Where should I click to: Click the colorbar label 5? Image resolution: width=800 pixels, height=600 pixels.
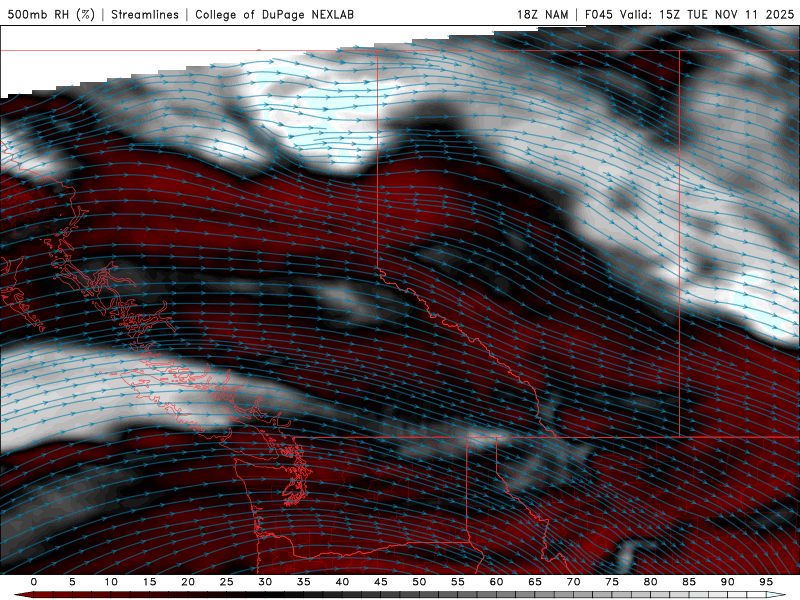tap(72, 582)
